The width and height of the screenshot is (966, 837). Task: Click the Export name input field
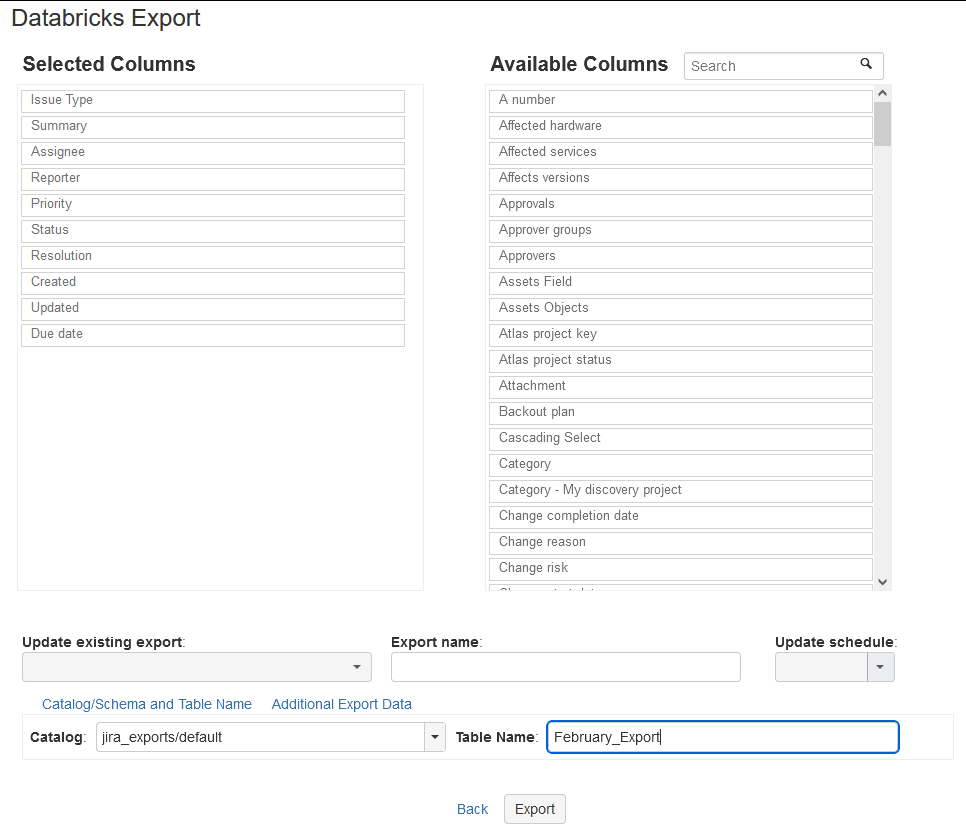[566, 667]
